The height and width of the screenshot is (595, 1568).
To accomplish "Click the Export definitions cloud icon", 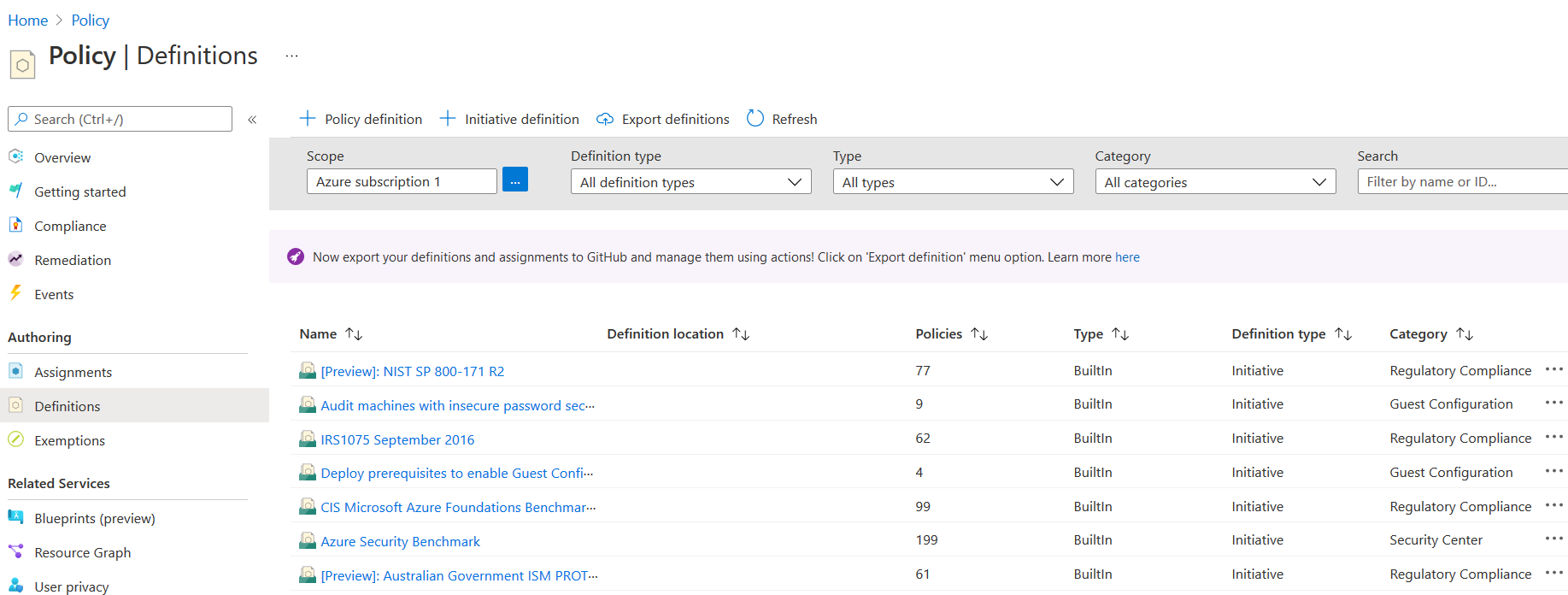I will (x=605, y=119).
